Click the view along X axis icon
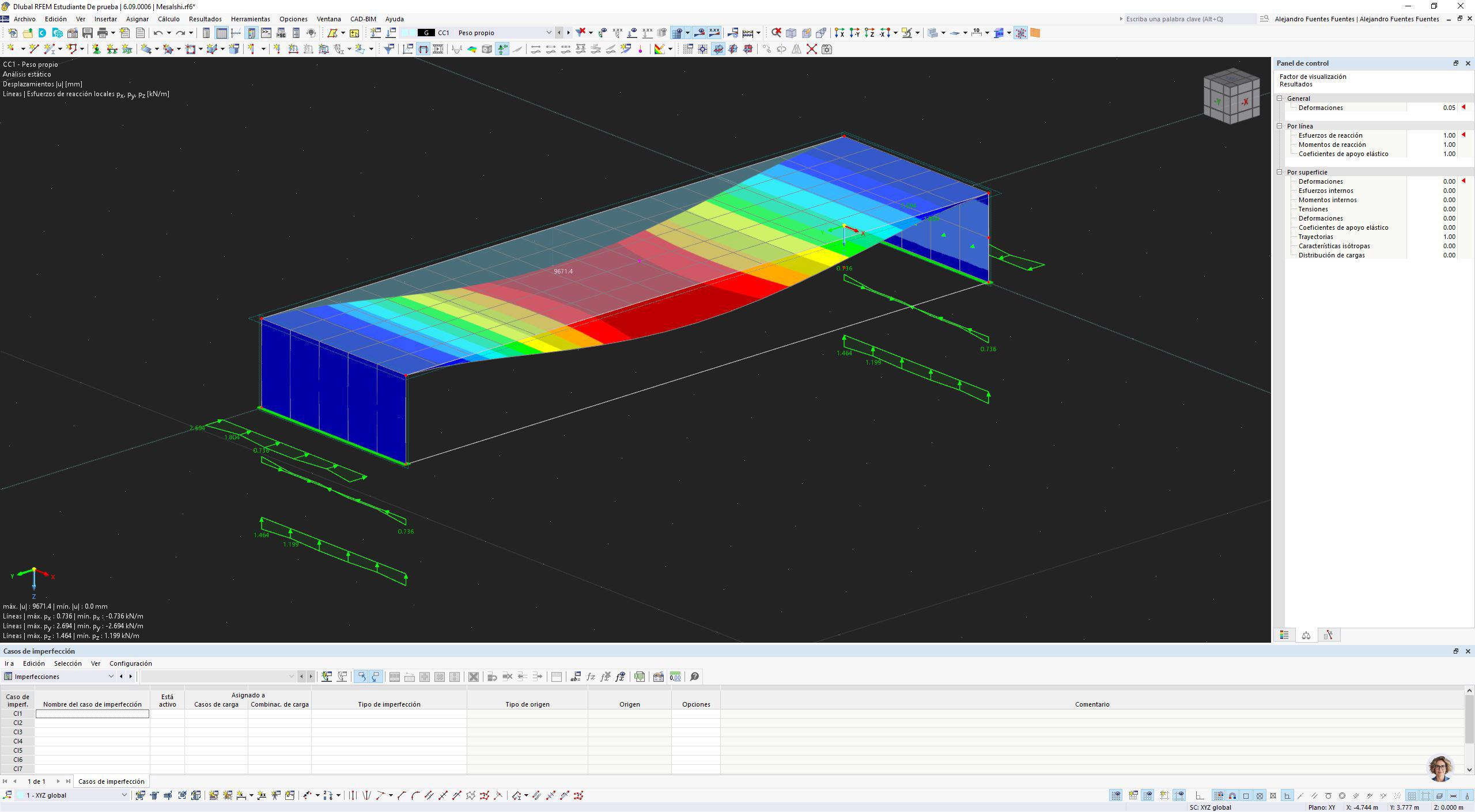1475x812 pixels. click(x=839, y=33)
